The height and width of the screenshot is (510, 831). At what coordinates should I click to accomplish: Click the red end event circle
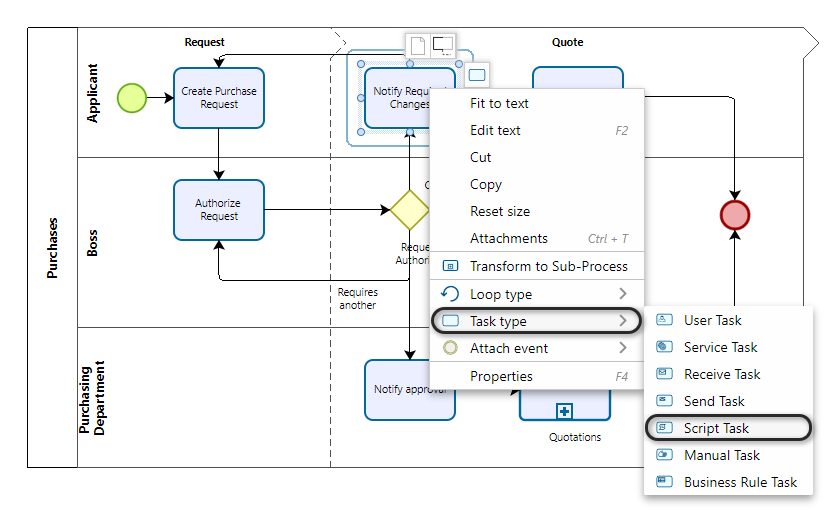click(735, 215)
